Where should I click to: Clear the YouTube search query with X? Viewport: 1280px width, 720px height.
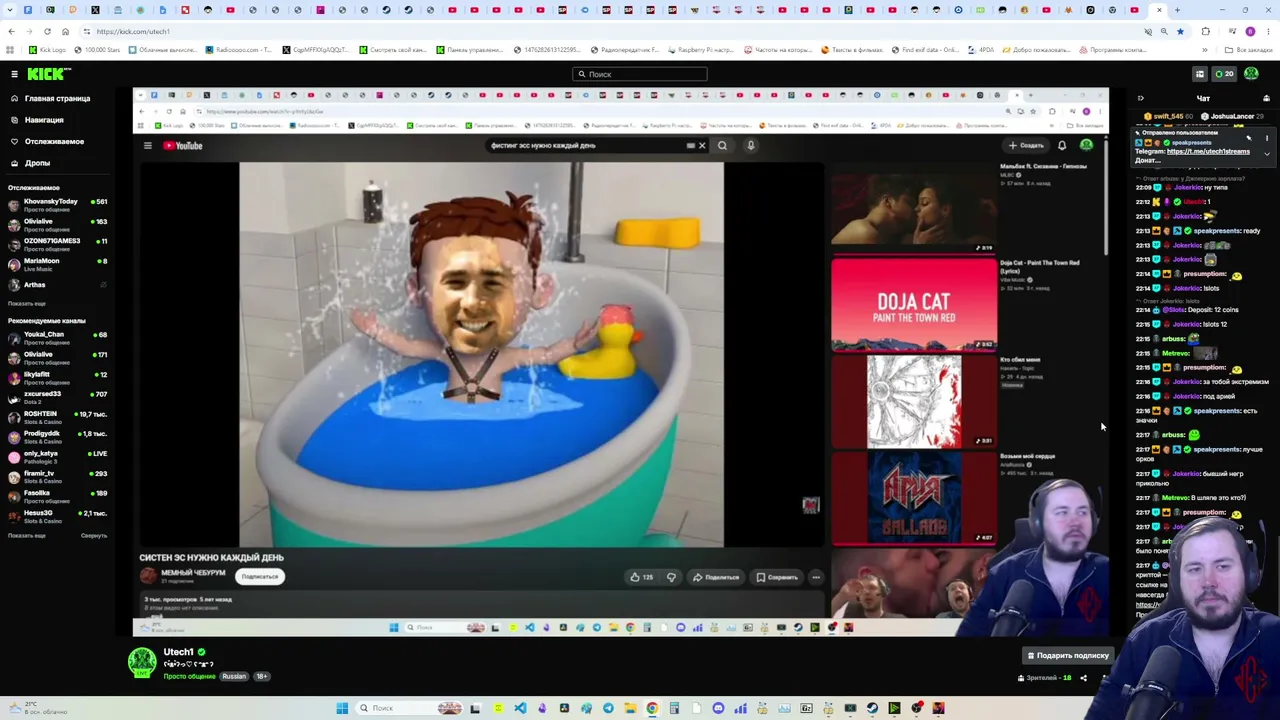(x=702, y=146)
